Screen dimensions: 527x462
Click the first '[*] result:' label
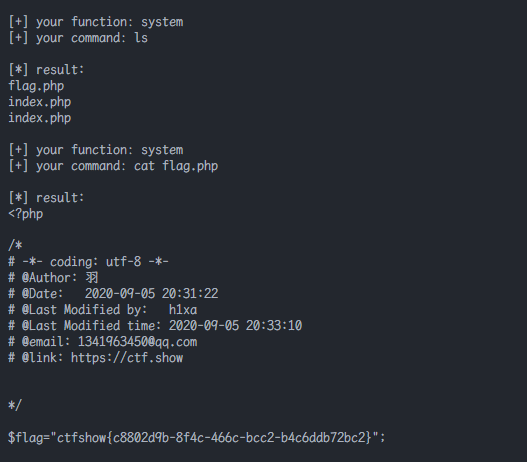click(x=46, y=70)
